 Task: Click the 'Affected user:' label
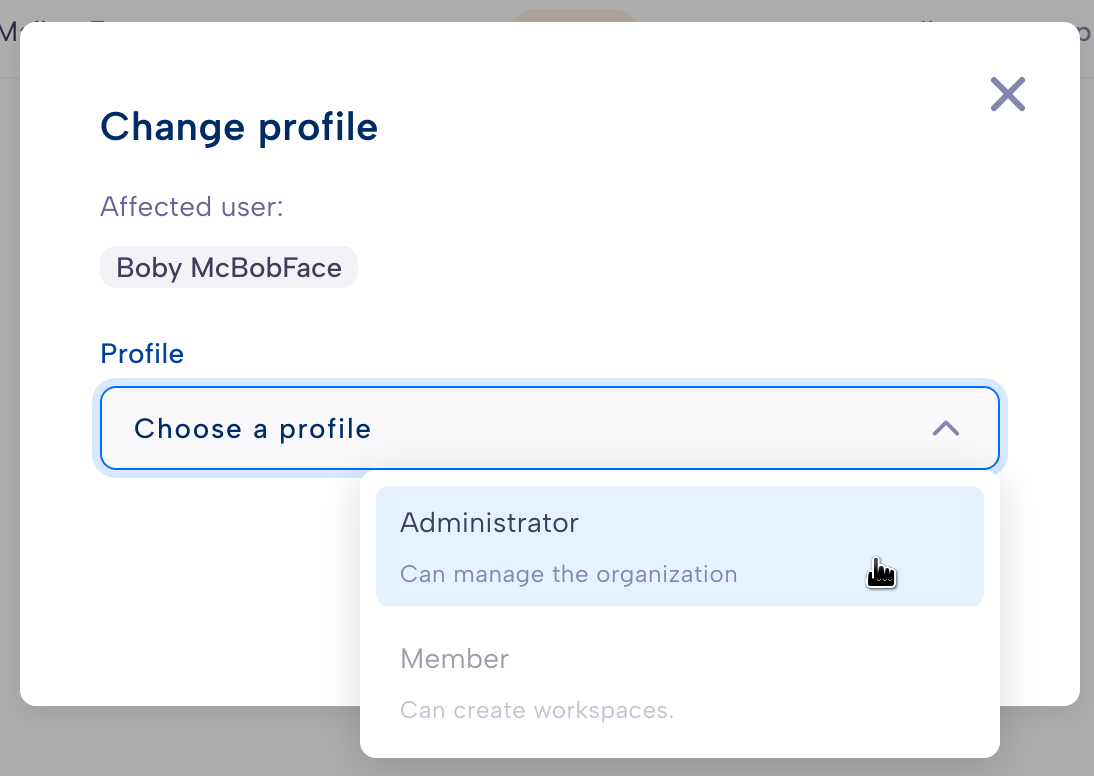tap(192, 207)
